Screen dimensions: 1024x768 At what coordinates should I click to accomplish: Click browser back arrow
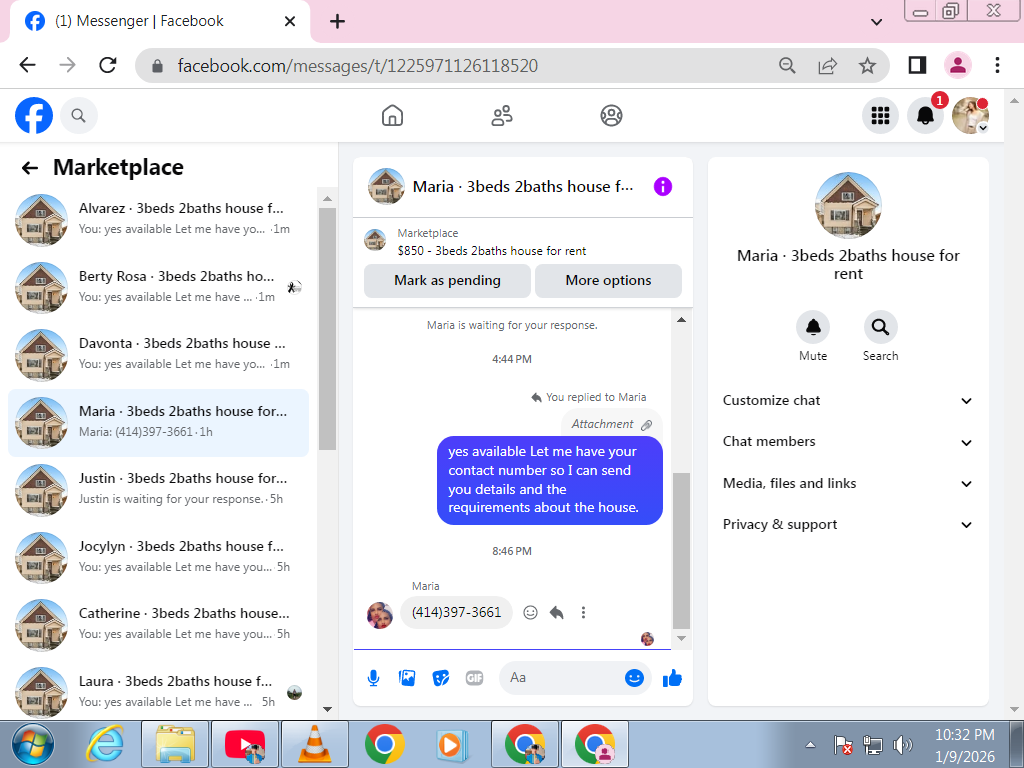pyautogui.click(x=27, y=65)
